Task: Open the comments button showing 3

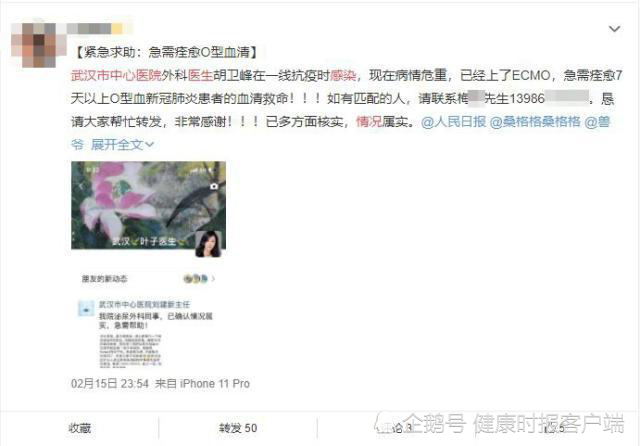Action: [x=398, y=428]
